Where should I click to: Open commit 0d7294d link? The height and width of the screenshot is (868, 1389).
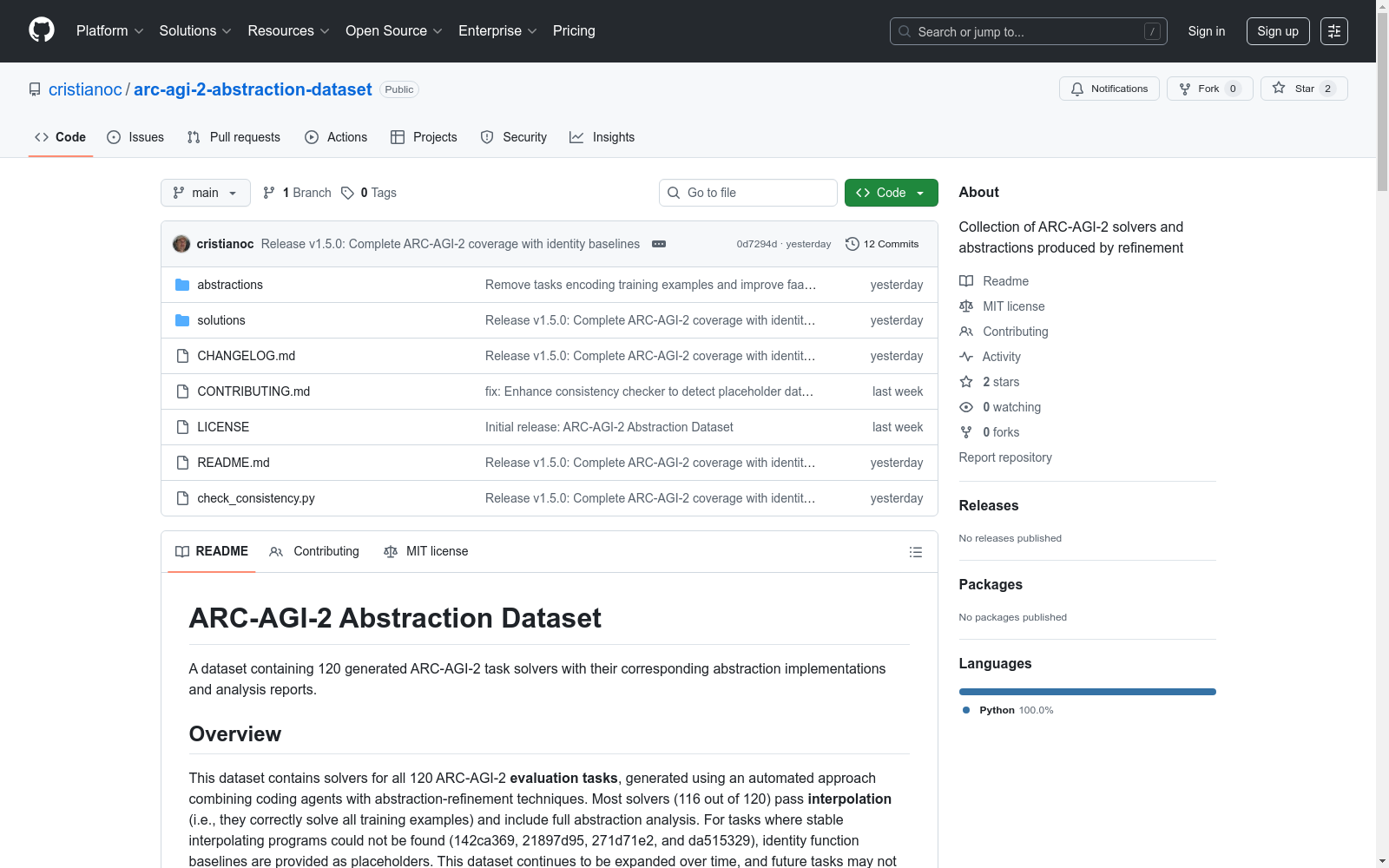(x=757, y=244)
